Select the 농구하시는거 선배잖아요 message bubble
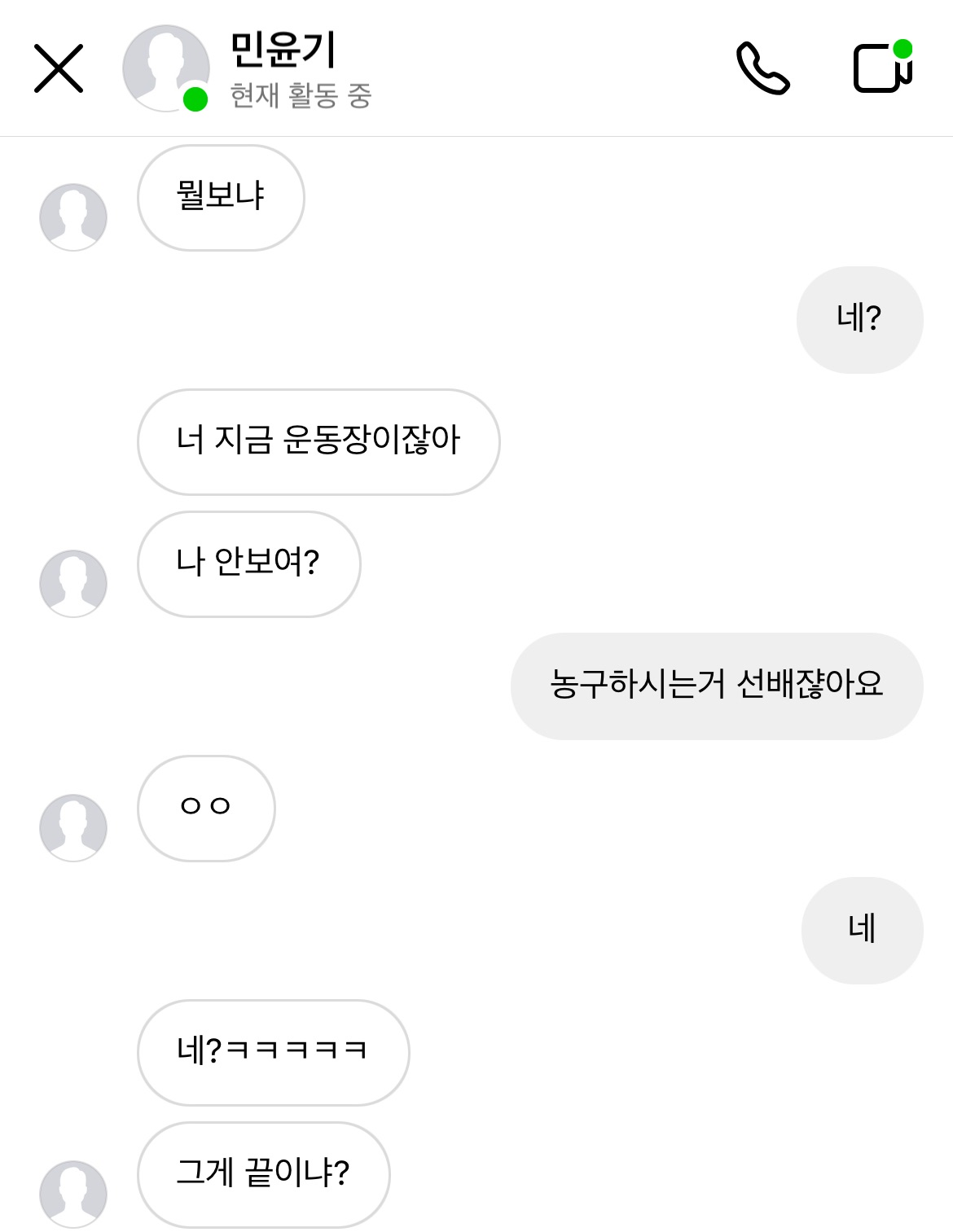Viewport: 953px width, 1232px height. 717,686
